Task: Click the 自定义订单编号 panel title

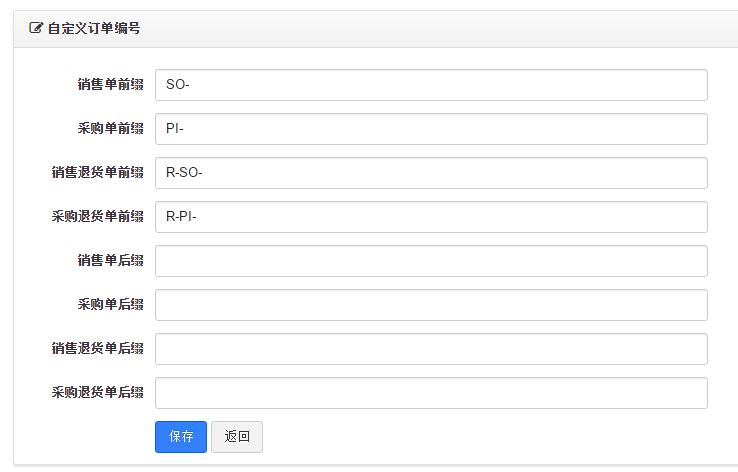Action: click(93, 29)
